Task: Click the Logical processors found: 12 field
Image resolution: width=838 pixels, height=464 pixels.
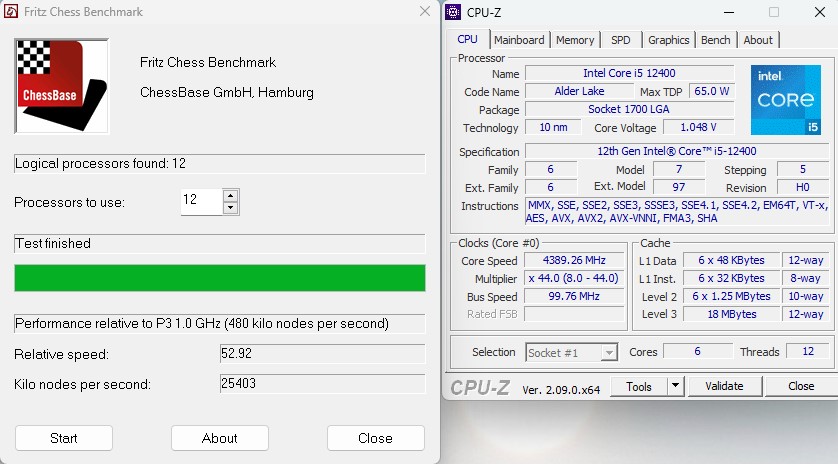Action: coord(220,164)
